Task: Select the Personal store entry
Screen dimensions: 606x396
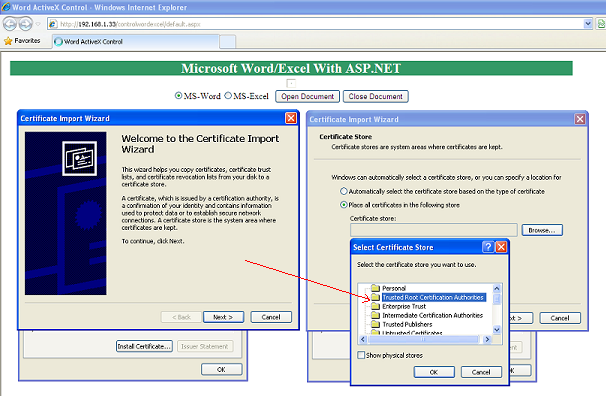Action: coord(394,288)
